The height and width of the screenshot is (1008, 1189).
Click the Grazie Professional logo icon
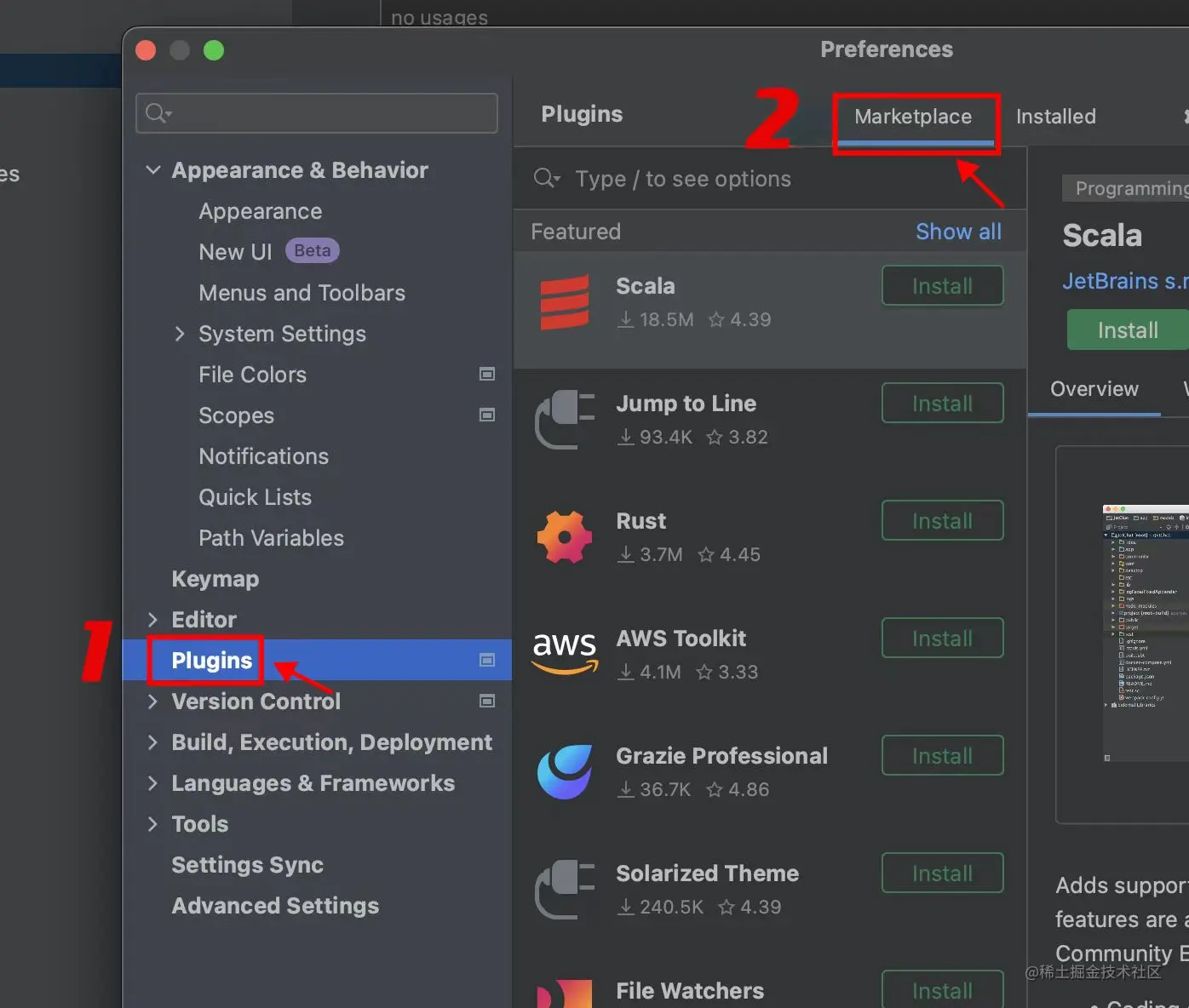tap(564, 772)
